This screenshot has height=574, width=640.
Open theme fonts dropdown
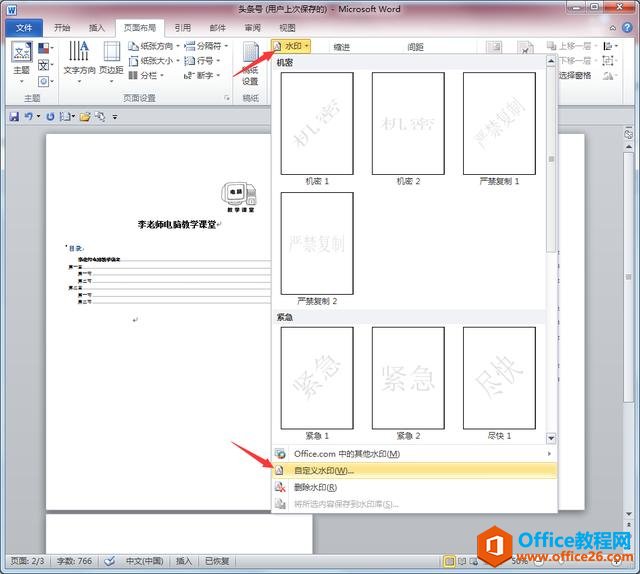(45, 65)
